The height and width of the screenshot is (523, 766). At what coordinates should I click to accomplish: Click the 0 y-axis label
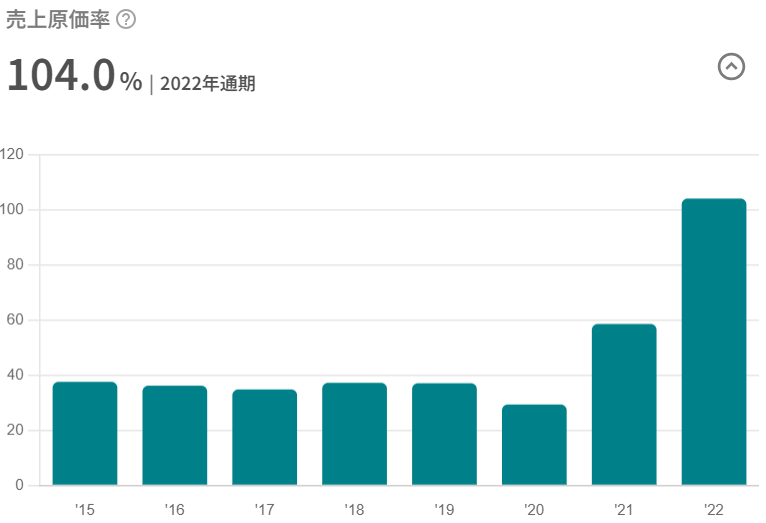[20, 485]
